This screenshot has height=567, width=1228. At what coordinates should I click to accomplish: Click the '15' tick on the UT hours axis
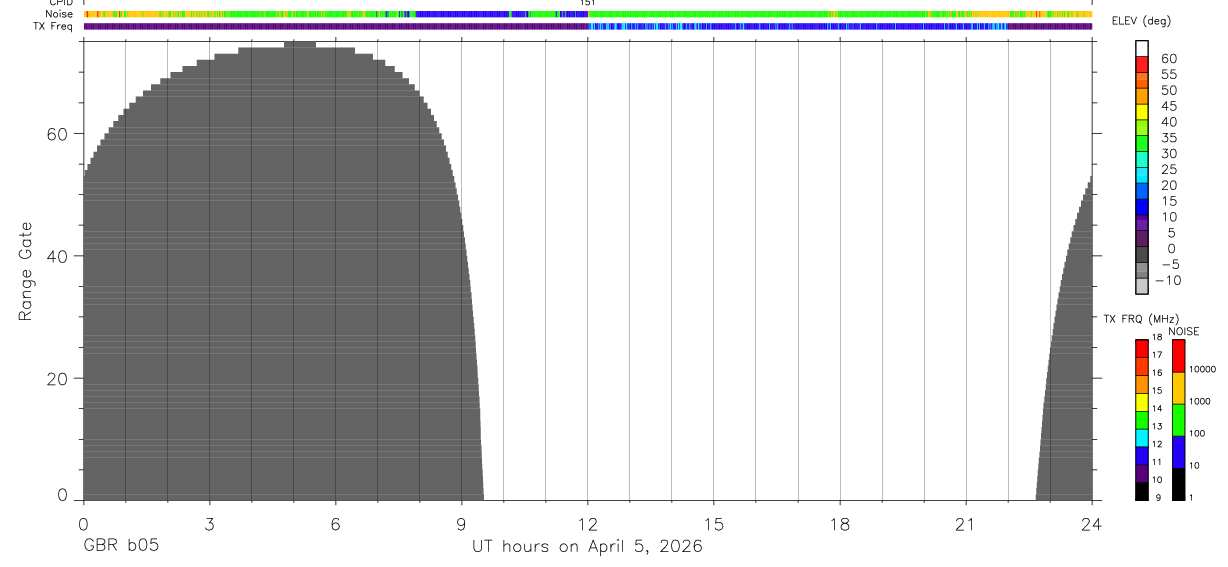pyautogui.click(x=714, y=524)
